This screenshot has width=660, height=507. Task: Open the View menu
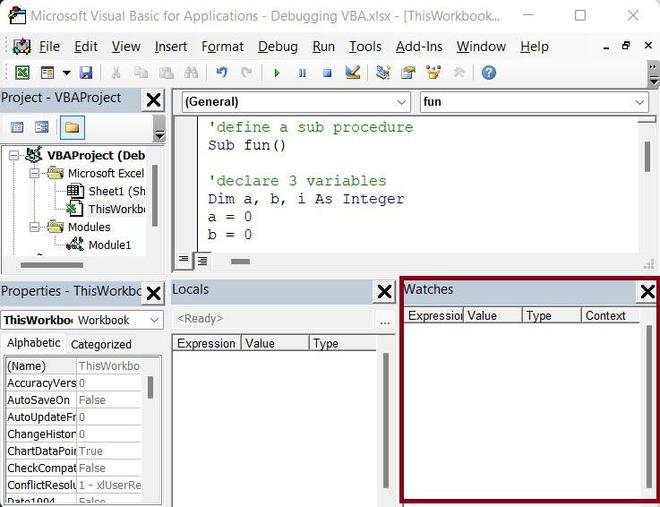pos(126,46)
